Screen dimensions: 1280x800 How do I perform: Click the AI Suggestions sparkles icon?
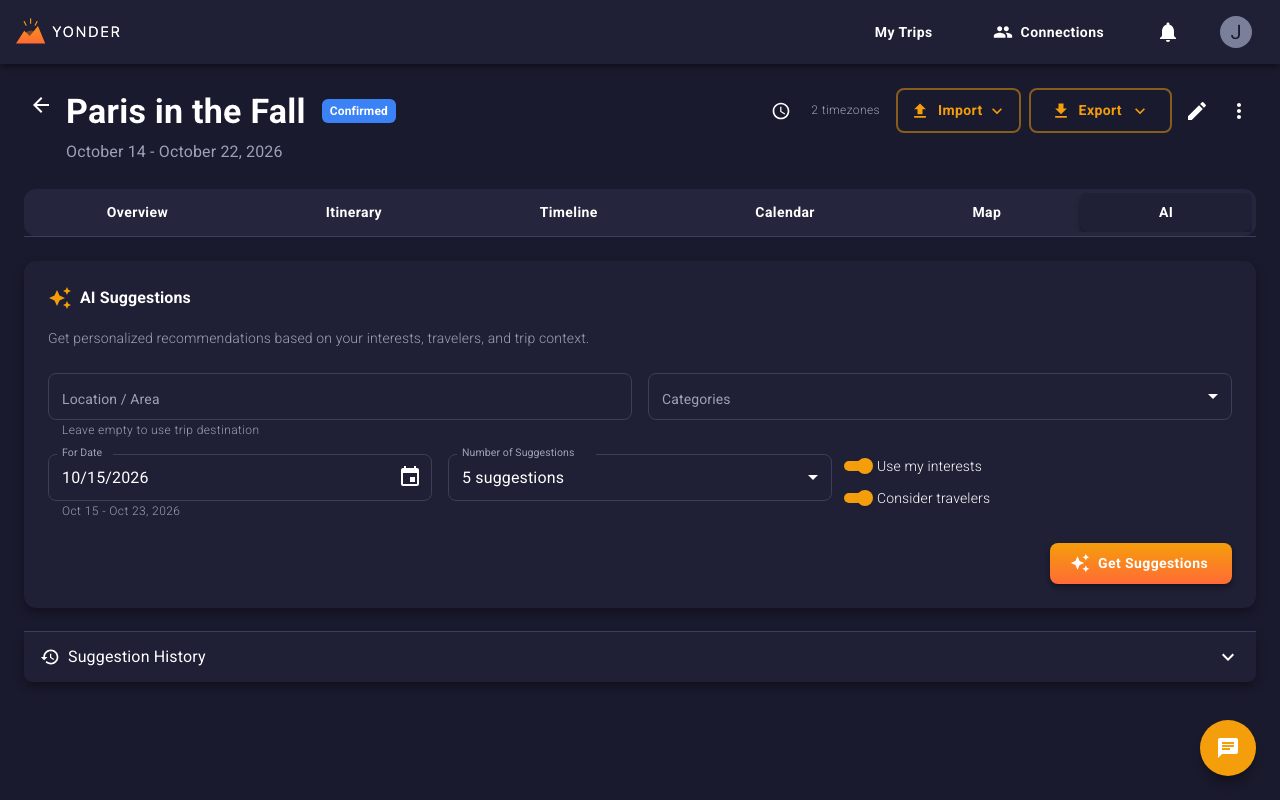coord(59,297)
